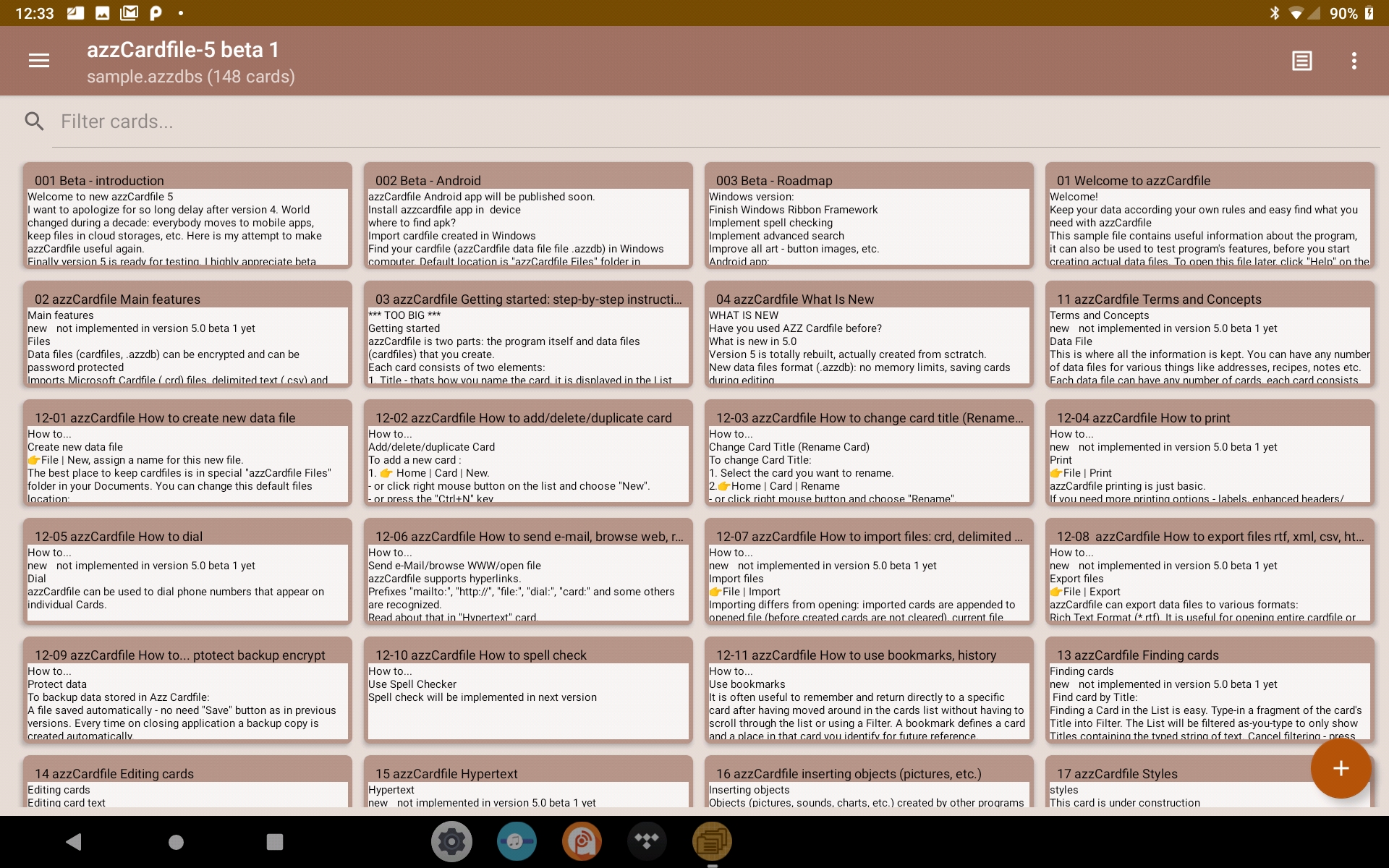Launch the orange podcast app in dock

click(582, 841)
